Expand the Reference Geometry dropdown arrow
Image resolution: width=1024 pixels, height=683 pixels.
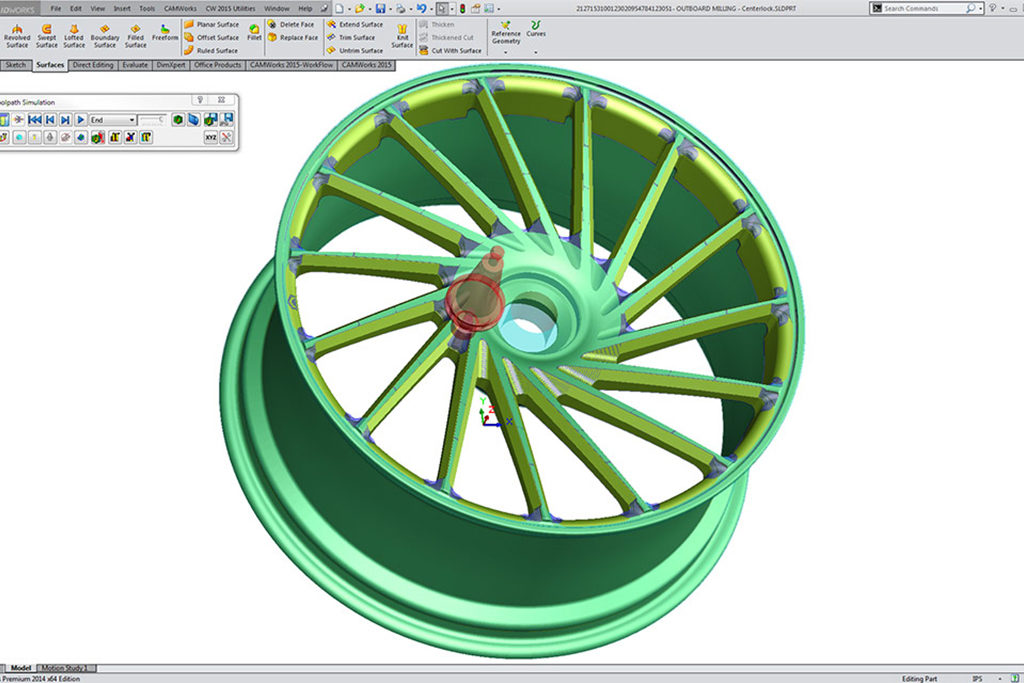click(x=505, y=52)
